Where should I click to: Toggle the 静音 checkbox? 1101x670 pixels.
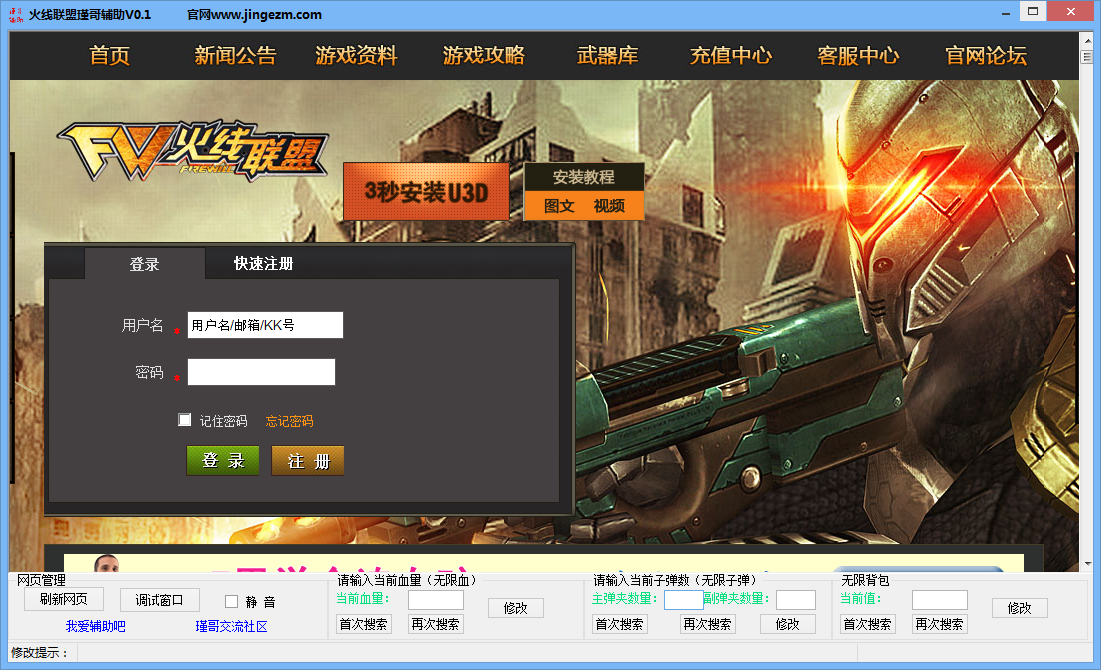(231, 602)
